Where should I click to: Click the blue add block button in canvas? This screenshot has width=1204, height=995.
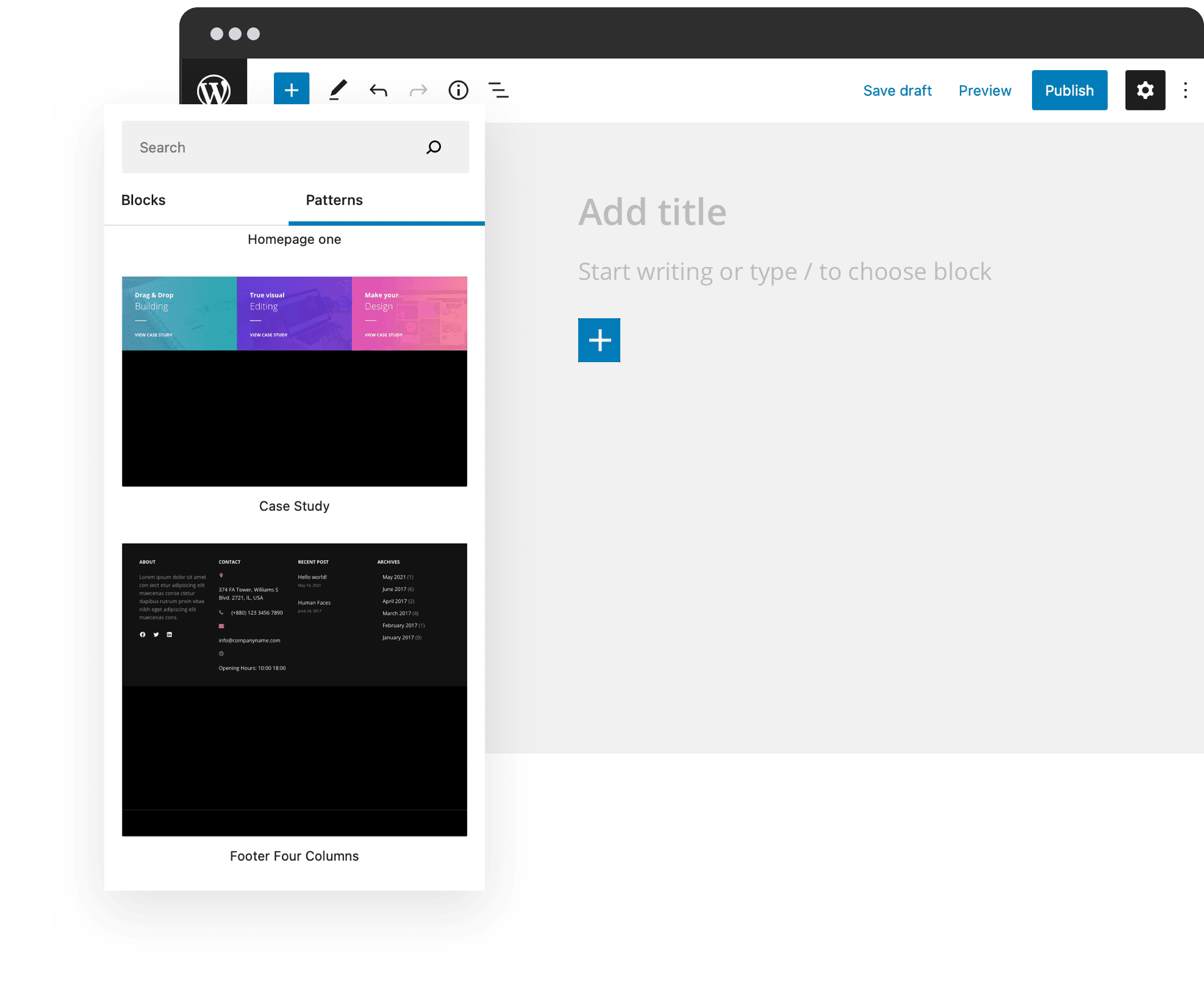tap(599, 340)
